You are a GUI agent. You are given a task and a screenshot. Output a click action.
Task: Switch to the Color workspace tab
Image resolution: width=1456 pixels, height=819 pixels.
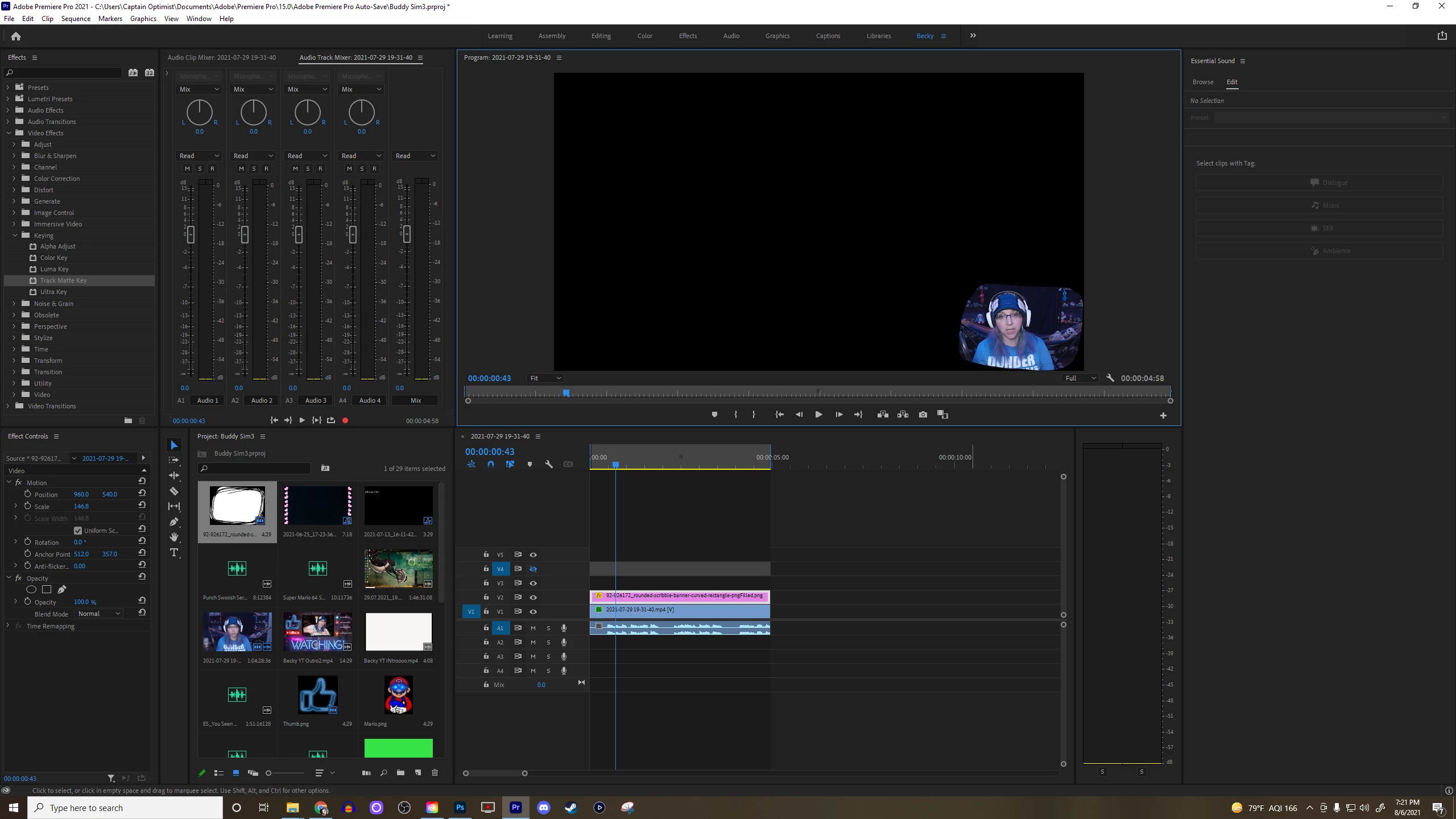(644, 36)
